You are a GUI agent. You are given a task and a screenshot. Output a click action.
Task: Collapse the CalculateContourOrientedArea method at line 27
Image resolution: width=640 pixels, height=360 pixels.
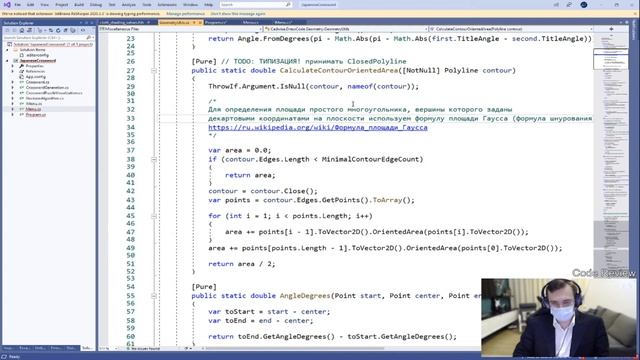click(154, 71)
